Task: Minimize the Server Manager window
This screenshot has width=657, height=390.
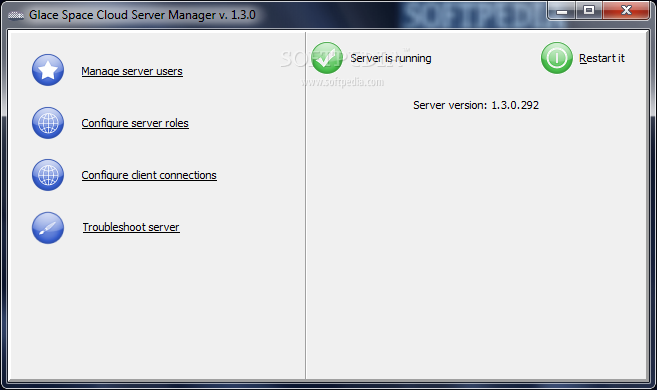Action: 562,10
